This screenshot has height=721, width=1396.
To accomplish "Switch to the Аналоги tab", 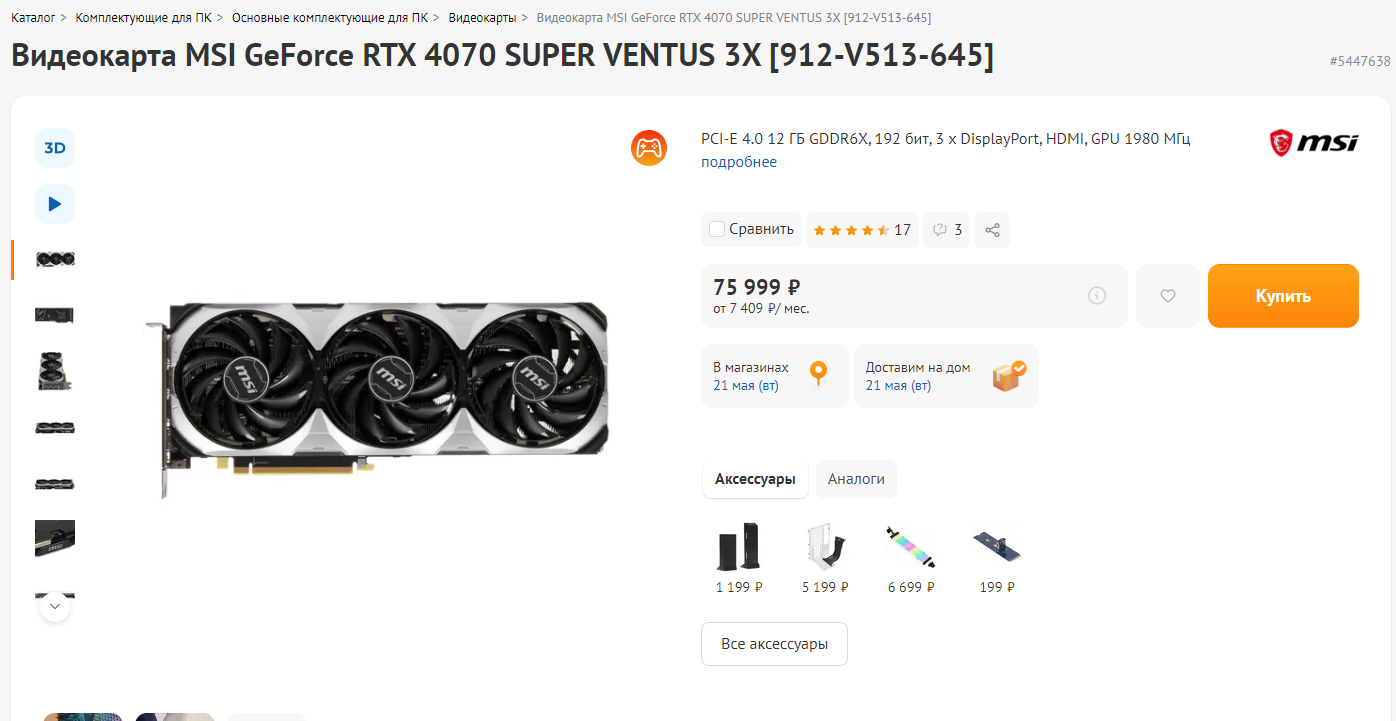I will [x=856, y=479].
